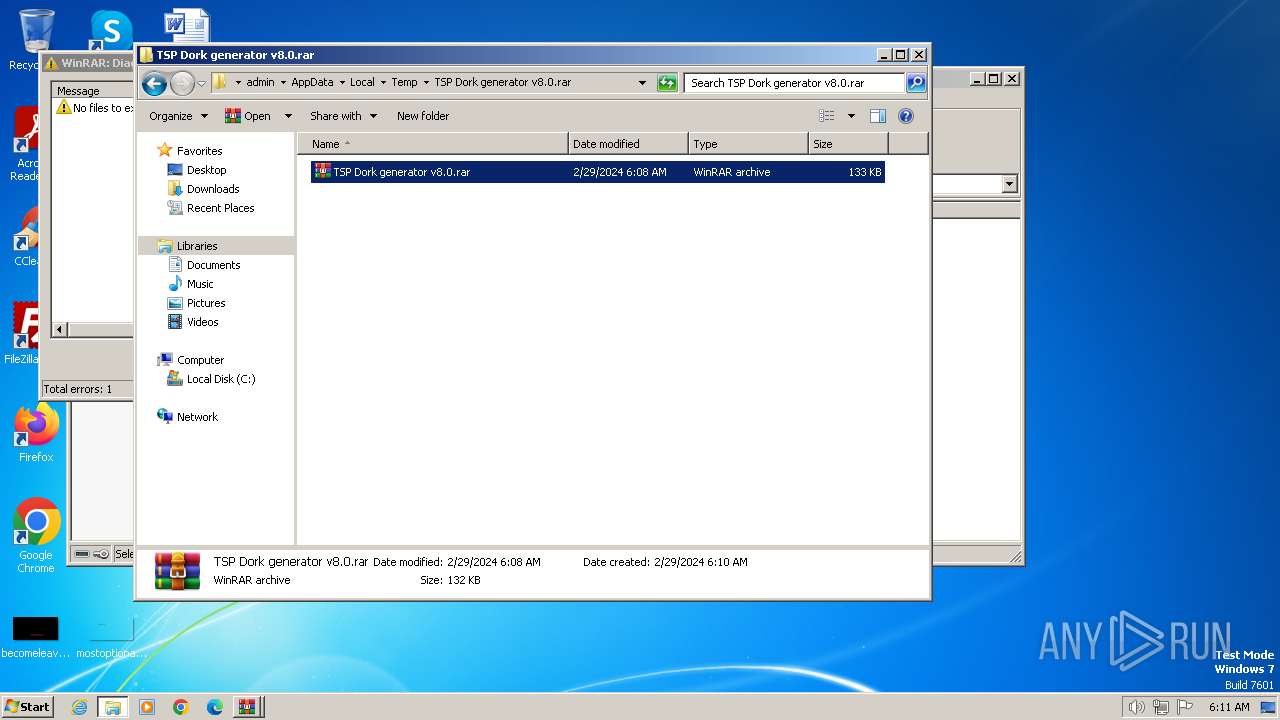Open Local Disk (C:)
1280x720 pixels.
220,379
